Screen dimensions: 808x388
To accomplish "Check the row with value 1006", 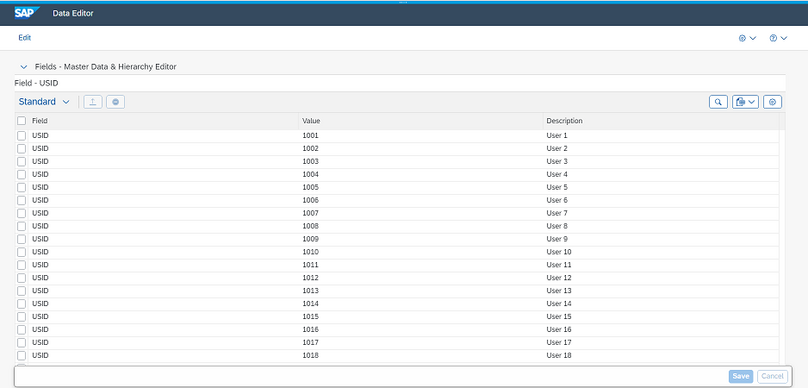I will [x=22, y=200].
